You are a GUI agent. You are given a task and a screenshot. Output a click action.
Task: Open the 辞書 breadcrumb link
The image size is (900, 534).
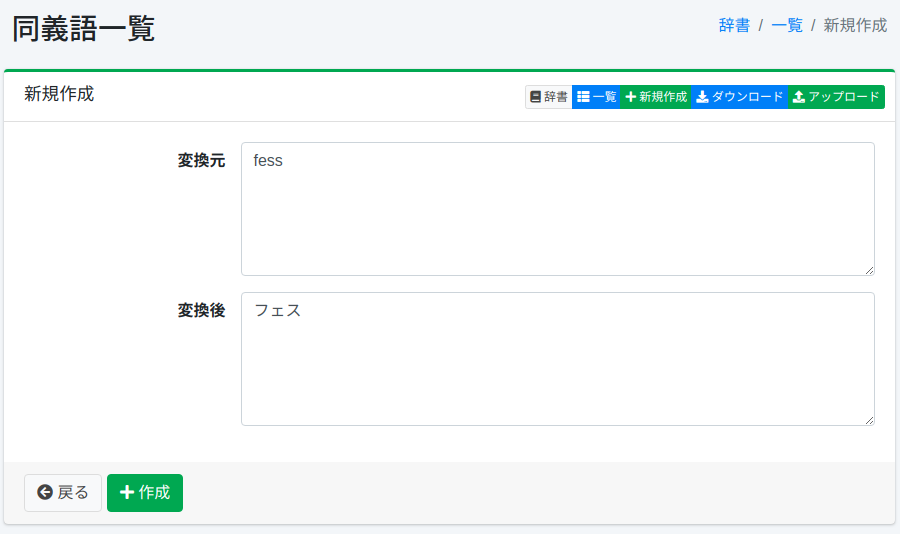pyautogui.click(x=734, y=26)
